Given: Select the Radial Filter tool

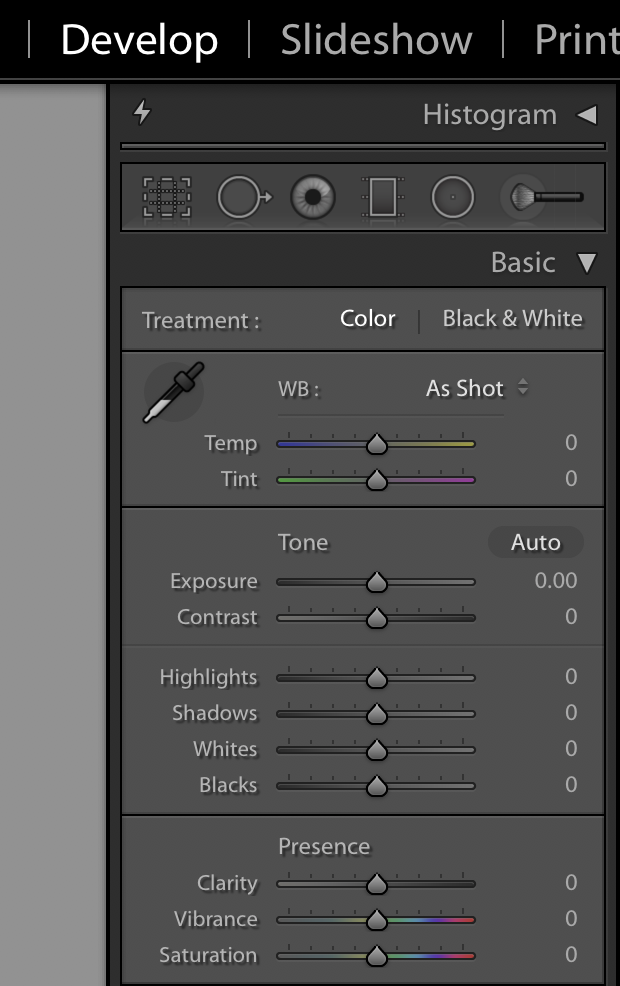Looking at the screenshot, I should 452,198.
